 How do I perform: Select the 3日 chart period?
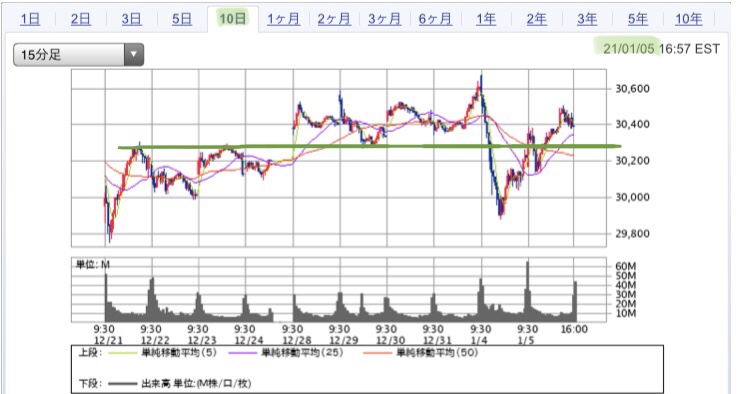tap(131, 19)
